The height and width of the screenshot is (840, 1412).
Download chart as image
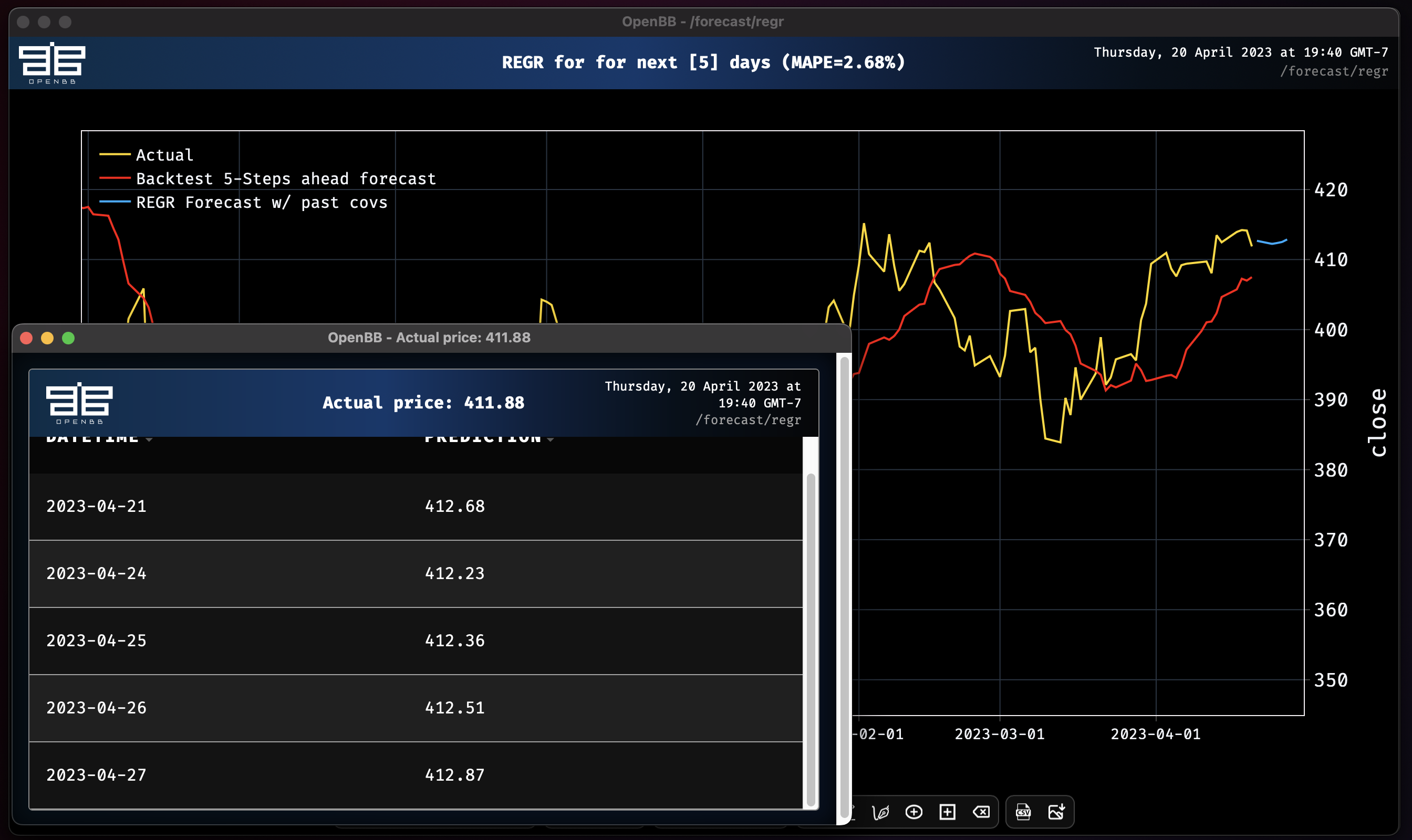tap(1056, 812)
